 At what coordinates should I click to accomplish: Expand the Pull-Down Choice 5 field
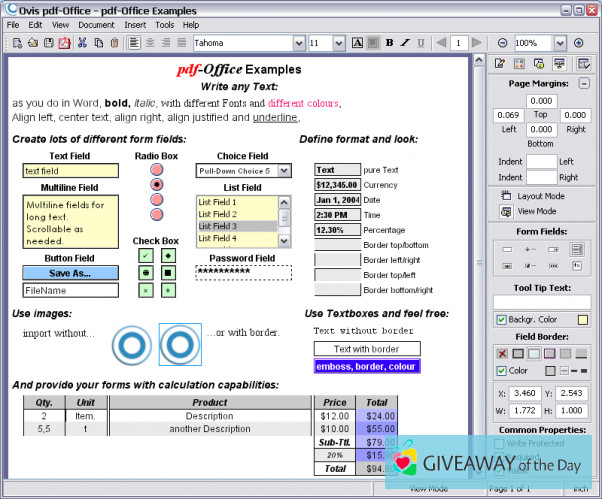[284, 171]
